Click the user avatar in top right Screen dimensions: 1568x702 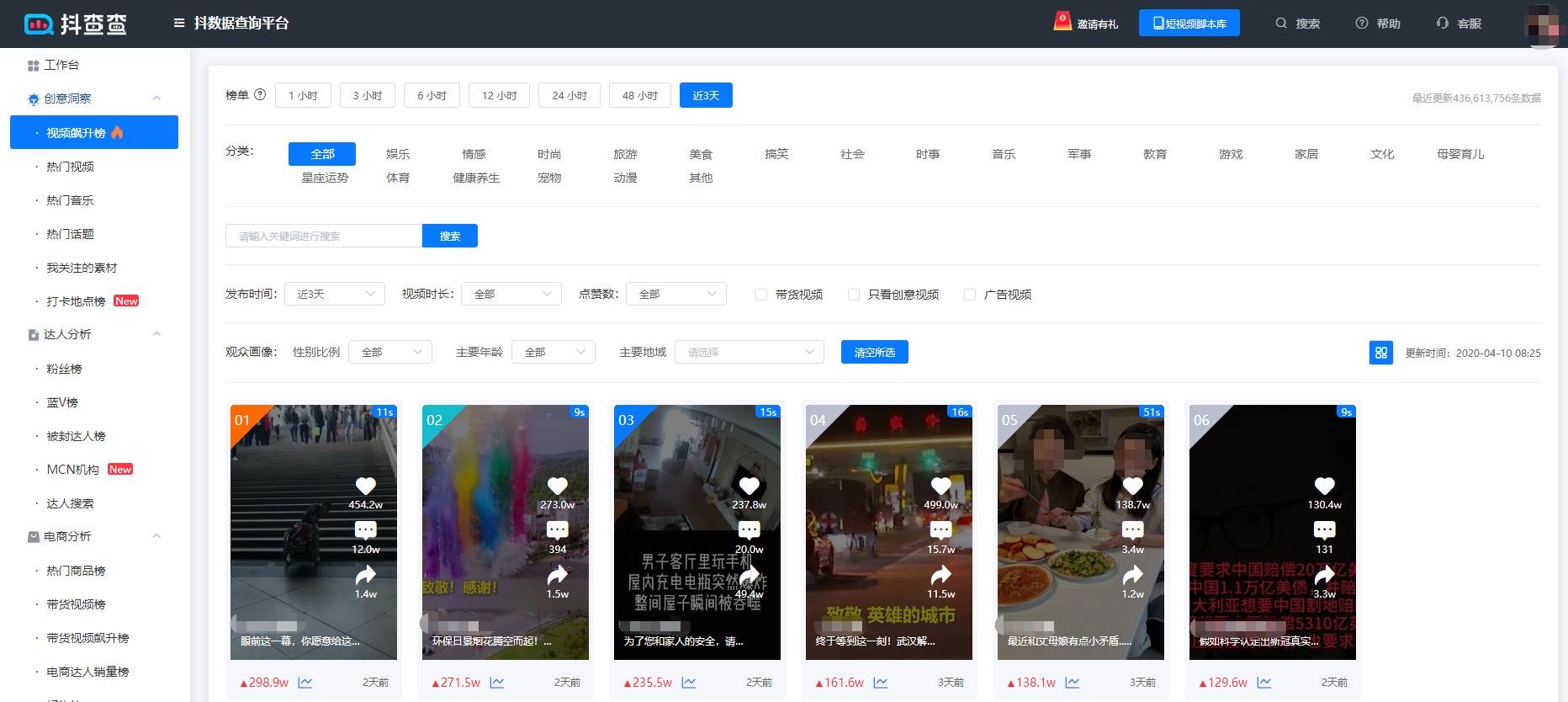click(x=1544, y=25)
